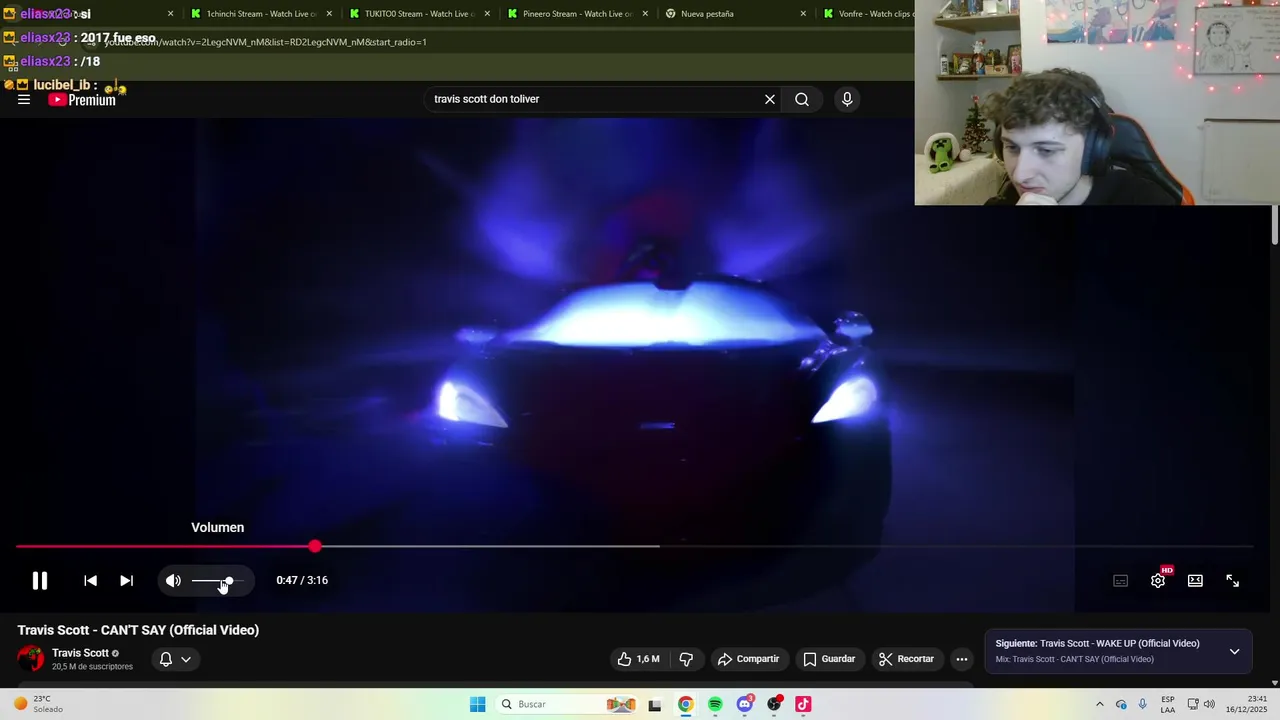This screenshot has width=1280, height=720.
Task: Click the red progress bar scrubber
Action: [x=315, y=546]
